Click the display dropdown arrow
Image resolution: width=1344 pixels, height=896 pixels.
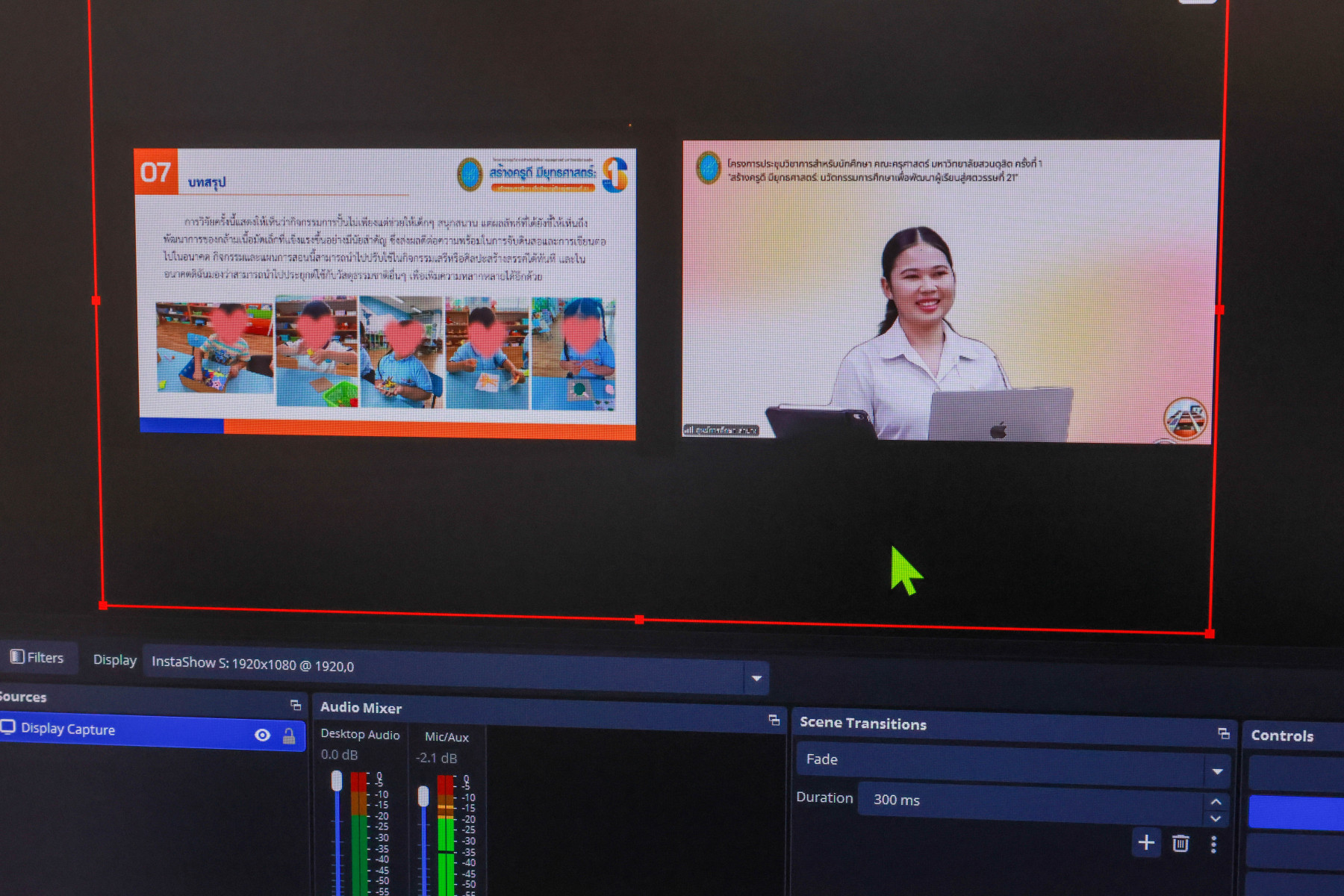pyautogui.click(x=756, y=678)
